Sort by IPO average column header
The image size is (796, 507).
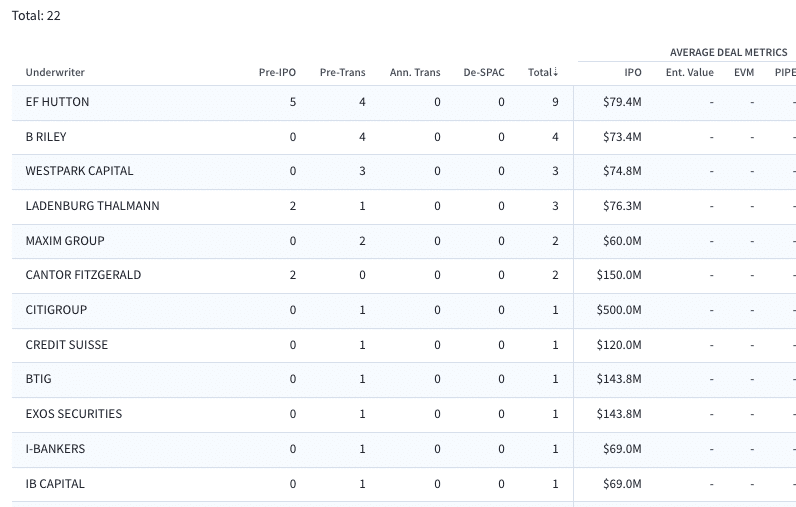[633, 72]
